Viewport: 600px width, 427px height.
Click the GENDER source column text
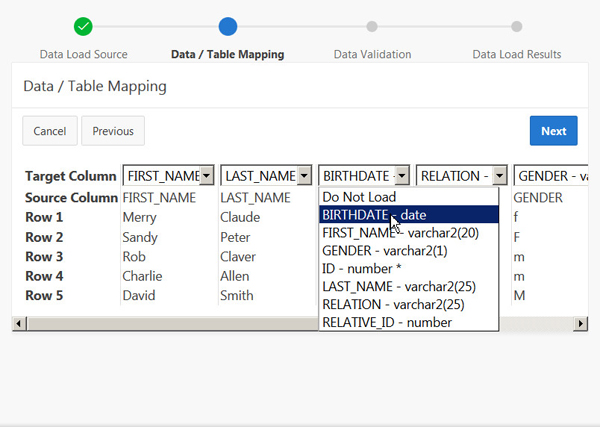coord(538,198)
